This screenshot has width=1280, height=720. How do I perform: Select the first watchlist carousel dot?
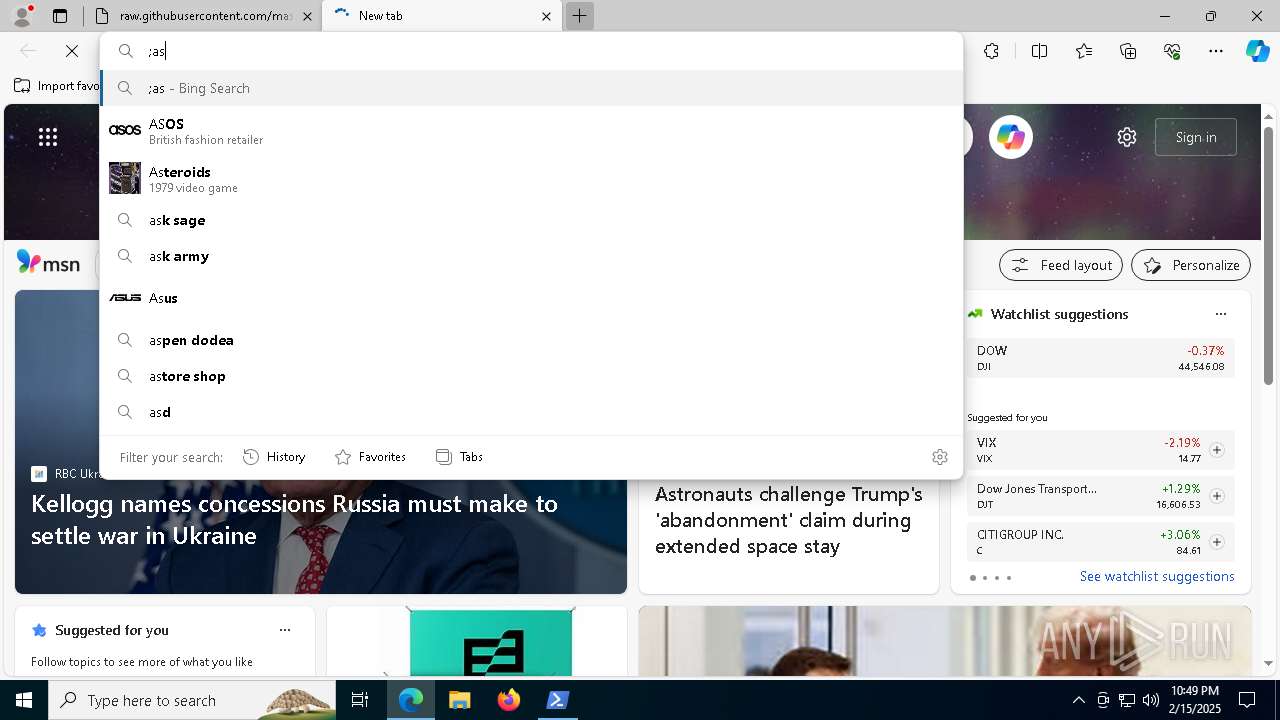click(973, 578)
